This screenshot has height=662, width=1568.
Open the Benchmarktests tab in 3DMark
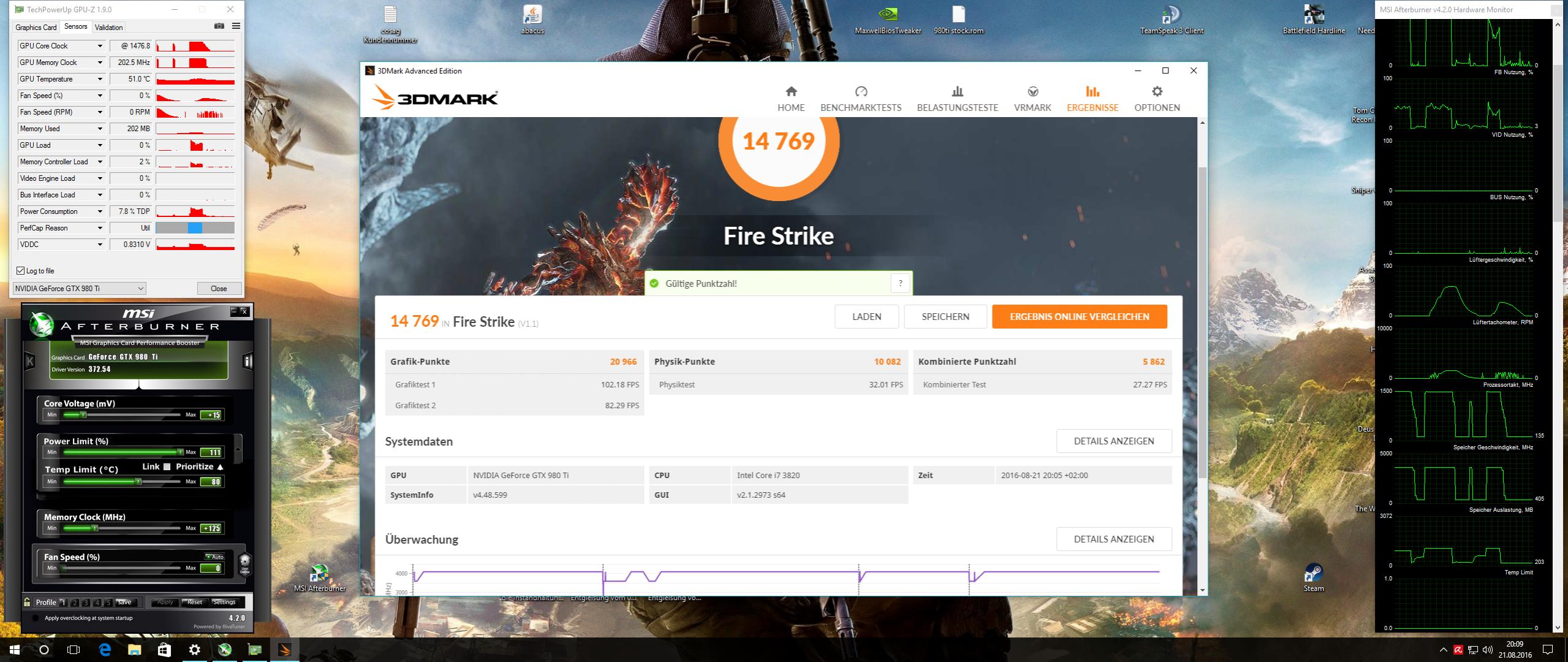860,99
